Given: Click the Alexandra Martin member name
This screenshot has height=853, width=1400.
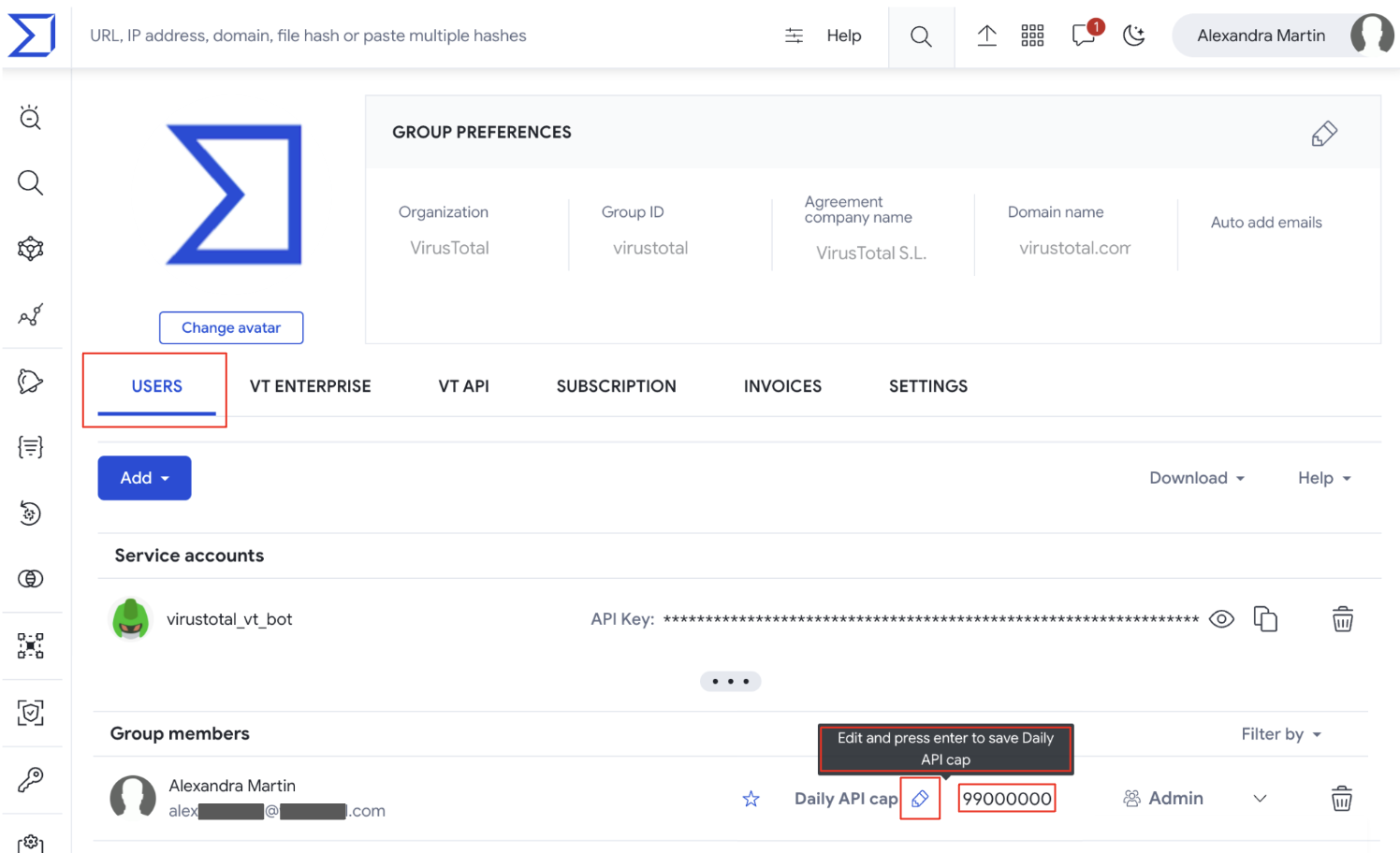Looking at the screenshot, I should point(232,786).
